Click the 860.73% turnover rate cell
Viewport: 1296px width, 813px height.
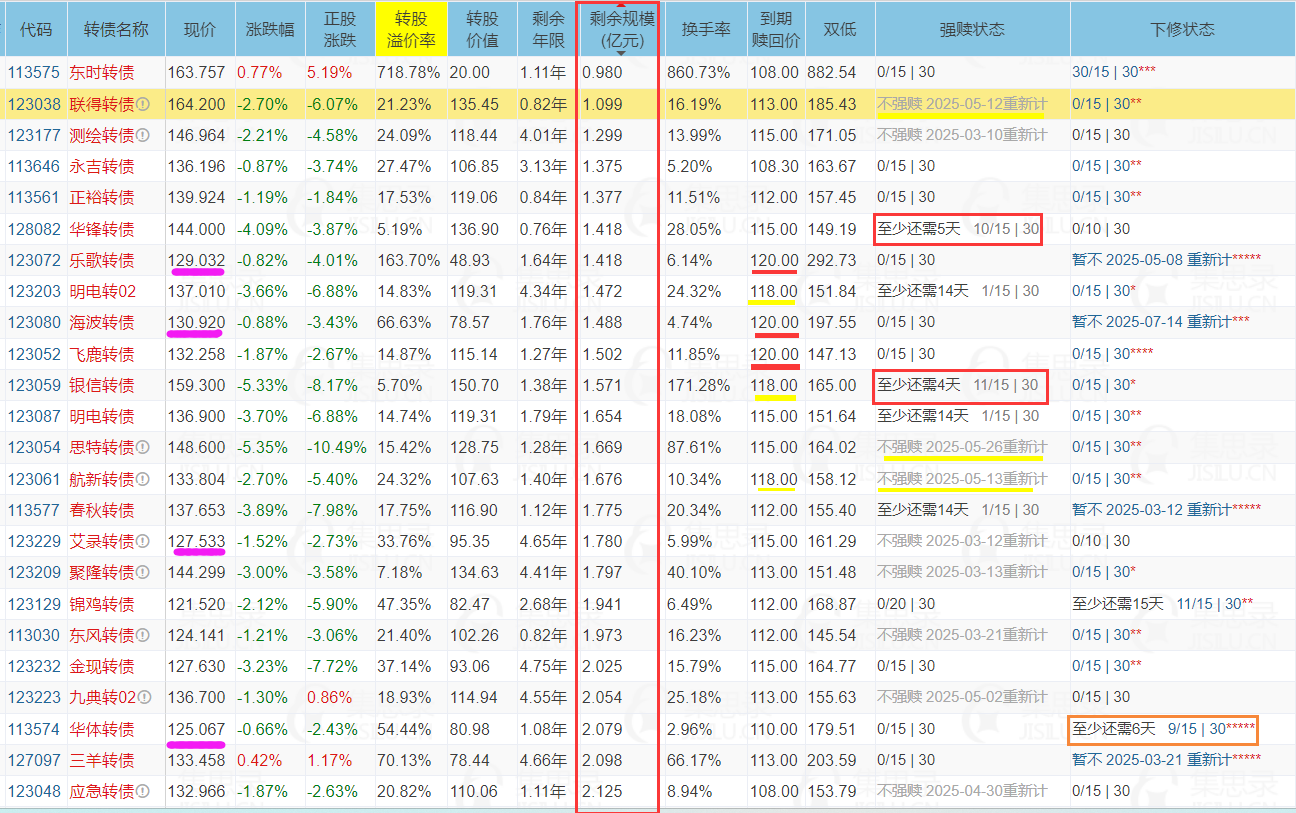point(699,72)
